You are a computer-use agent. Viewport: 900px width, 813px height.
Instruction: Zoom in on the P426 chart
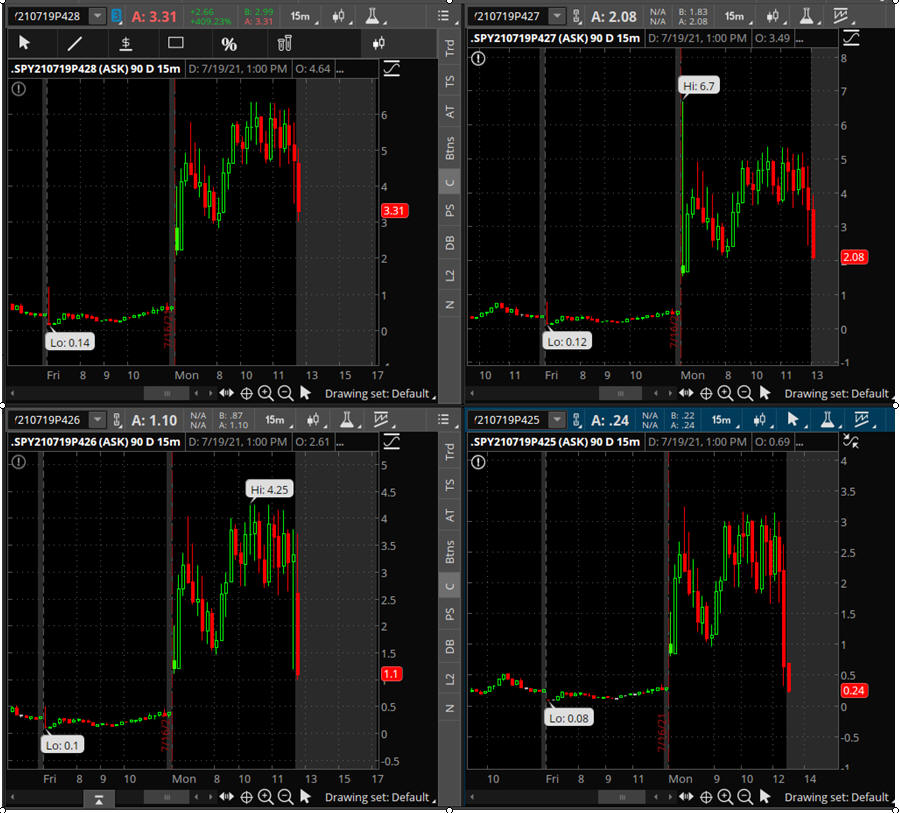[265, 797]
